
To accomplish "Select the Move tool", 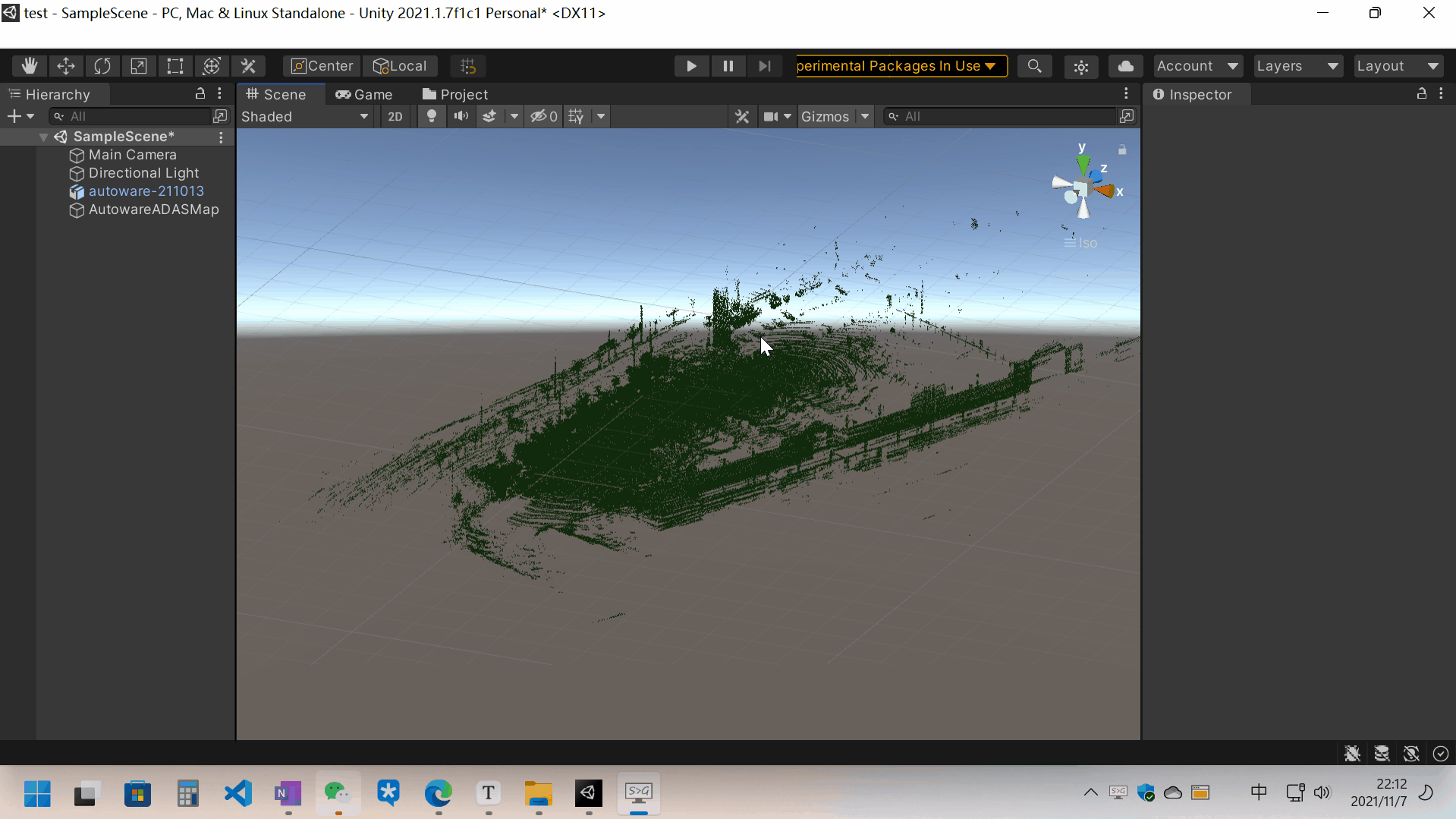I will [66, 66].
